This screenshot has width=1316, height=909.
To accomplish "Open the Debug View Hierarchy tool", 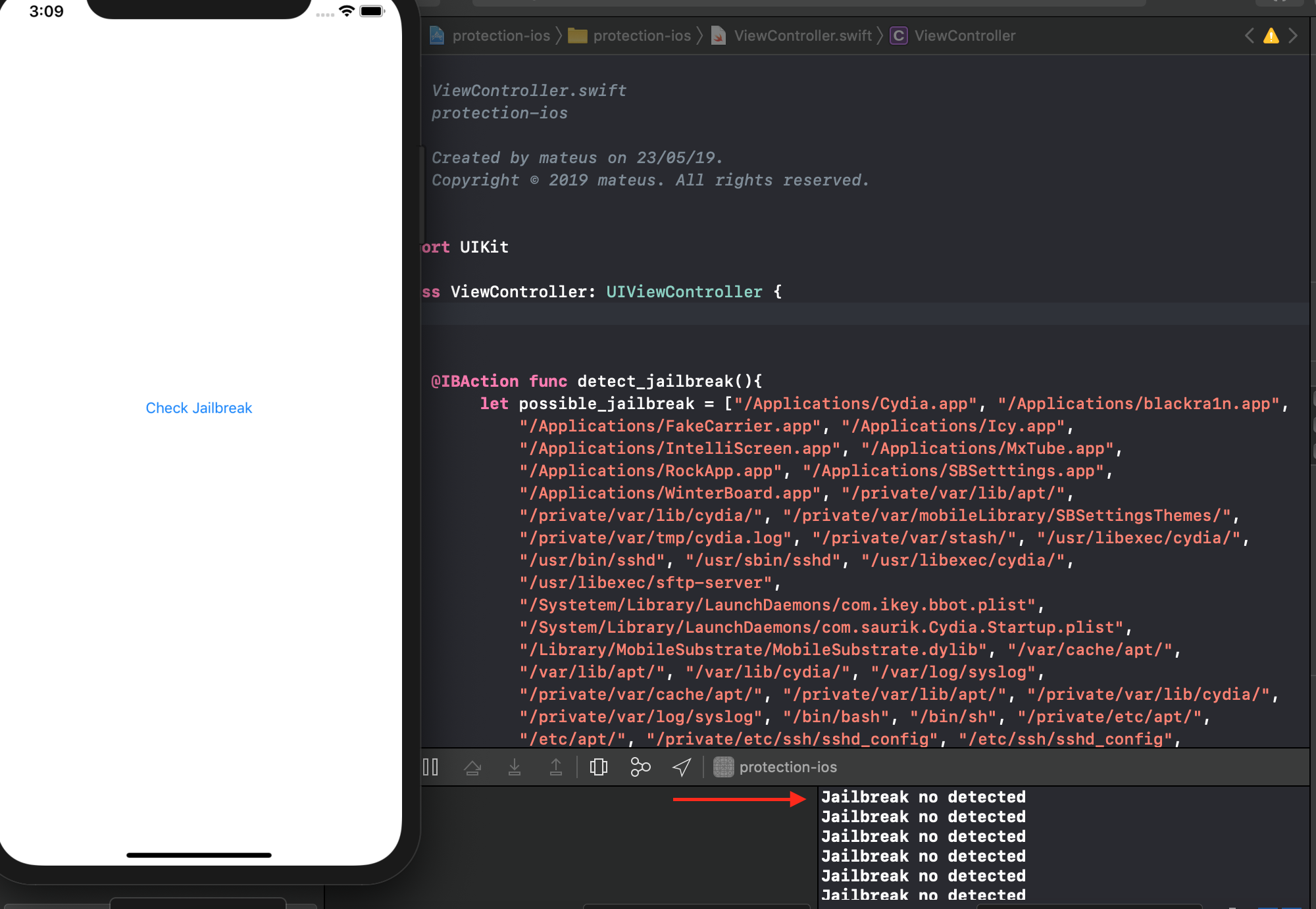I will [599, 767].
